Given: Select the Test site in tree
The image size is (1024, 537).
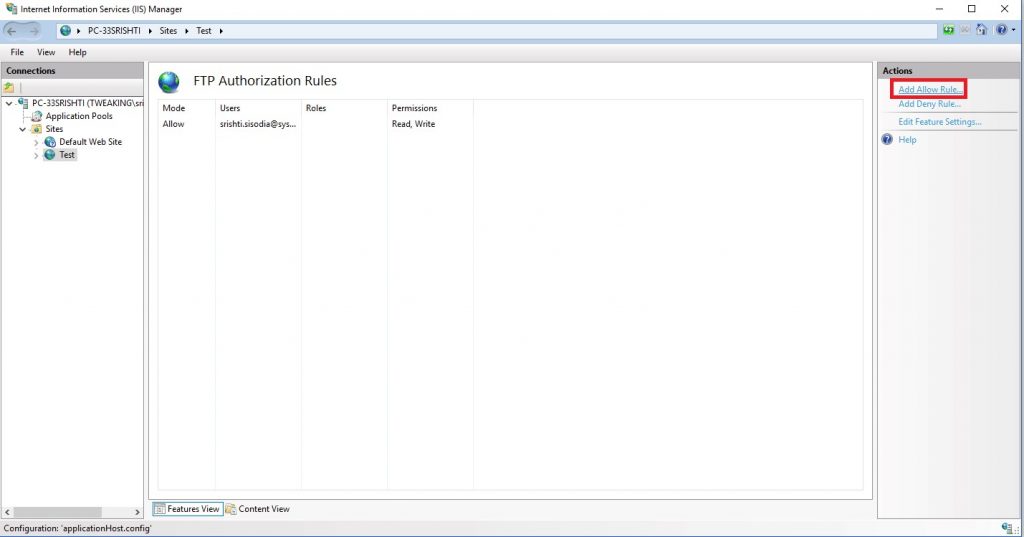Looking at the screenshot, I should [67, 155].
